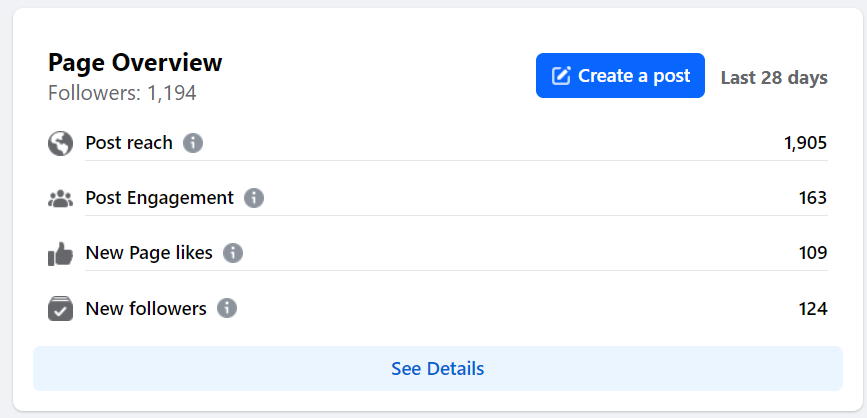The height and width of the screenshot is (418, 867).
Task: Click the checkmark box icon beside New followers
Action: tap(61, 309)
